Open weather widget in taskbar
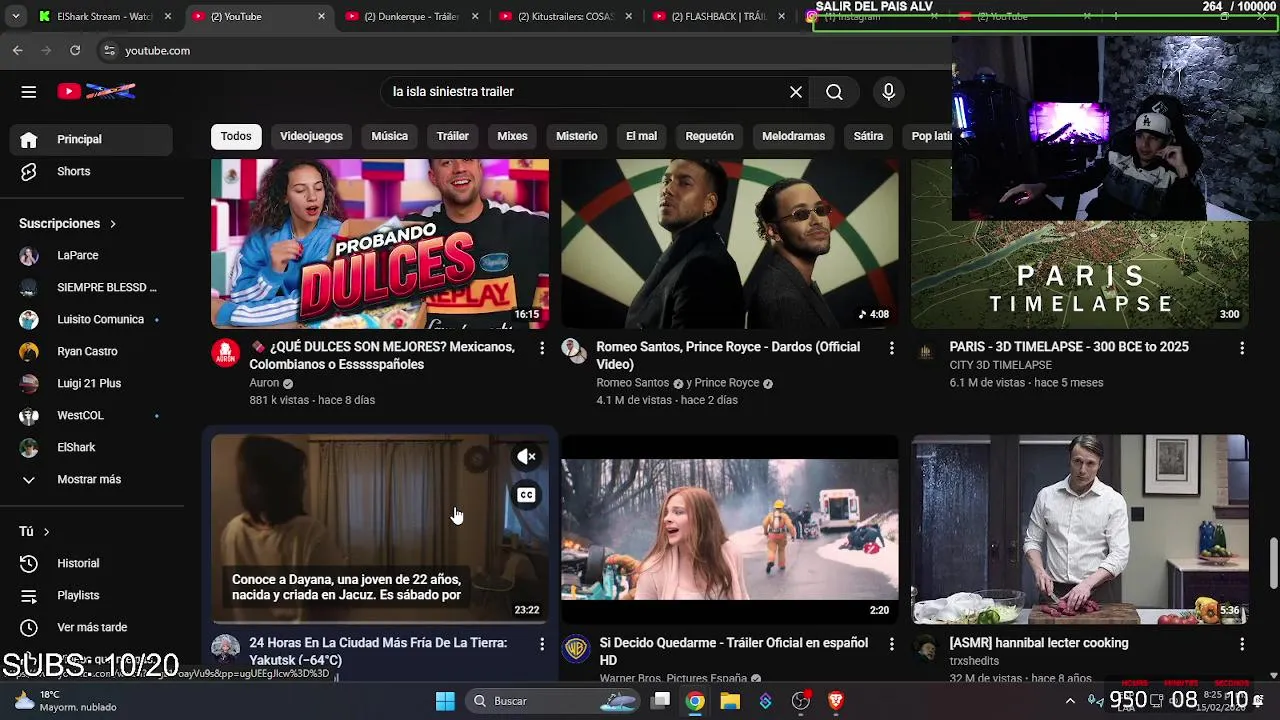Image resolution: width=1280 pixels, height=720 pixels. [x=64, y=701]
